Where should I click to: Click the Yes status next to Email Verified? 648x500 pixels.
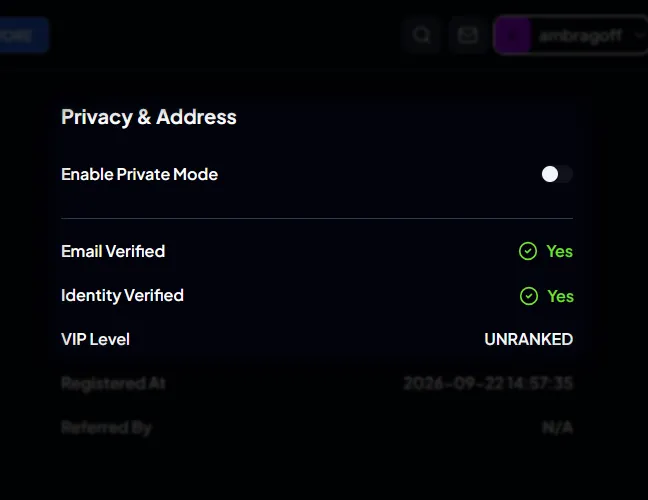(x=560, y=251)
